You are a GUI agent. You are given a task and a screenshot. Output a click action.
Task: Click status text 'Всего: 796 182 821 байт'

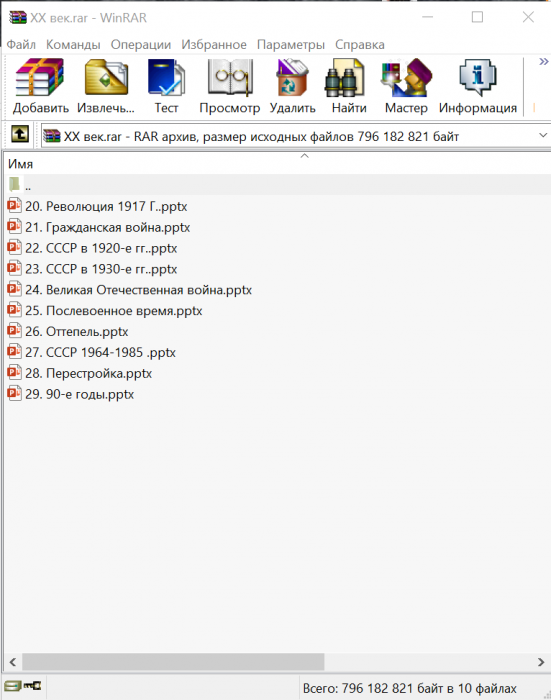click(374, 688)
